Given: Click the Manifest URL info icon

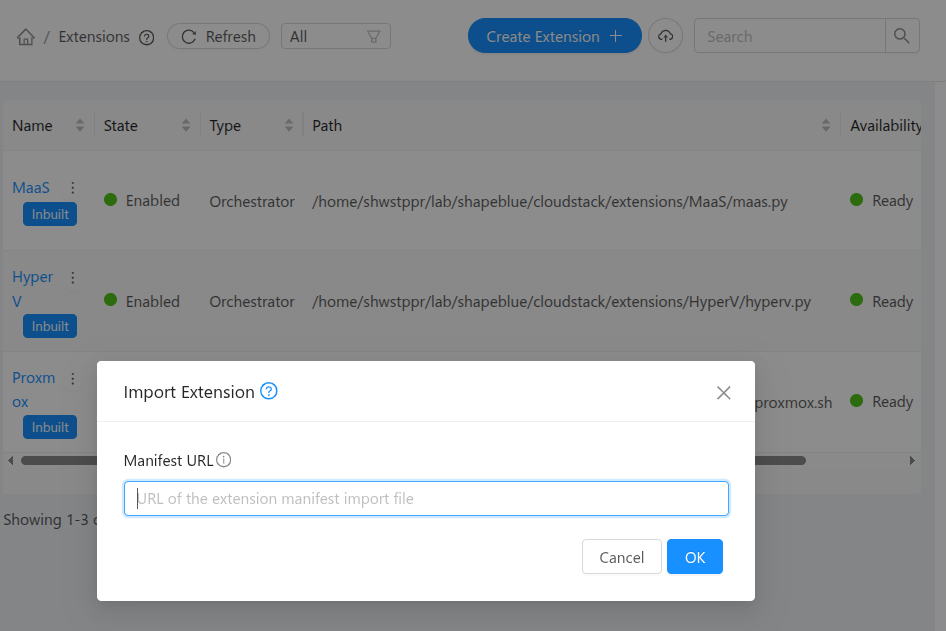Looking at the screenshot, I should [x=222, y=461].
